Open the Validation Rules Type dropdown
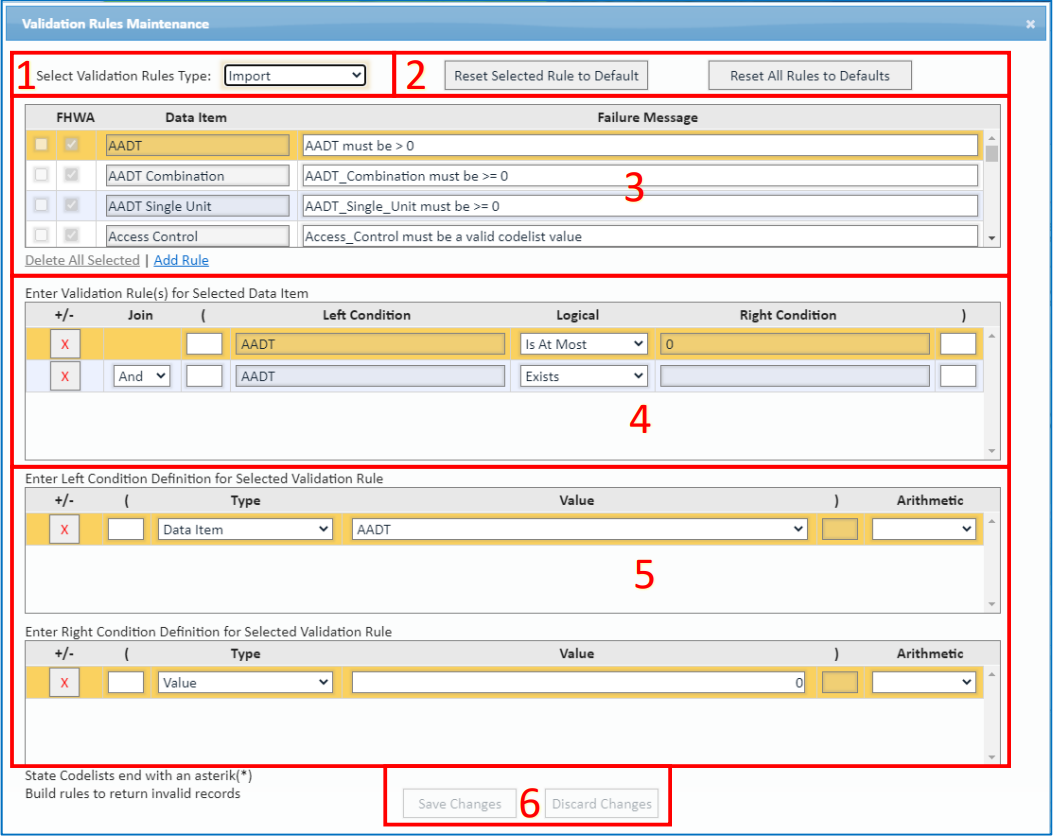 [x=294, y=75]
